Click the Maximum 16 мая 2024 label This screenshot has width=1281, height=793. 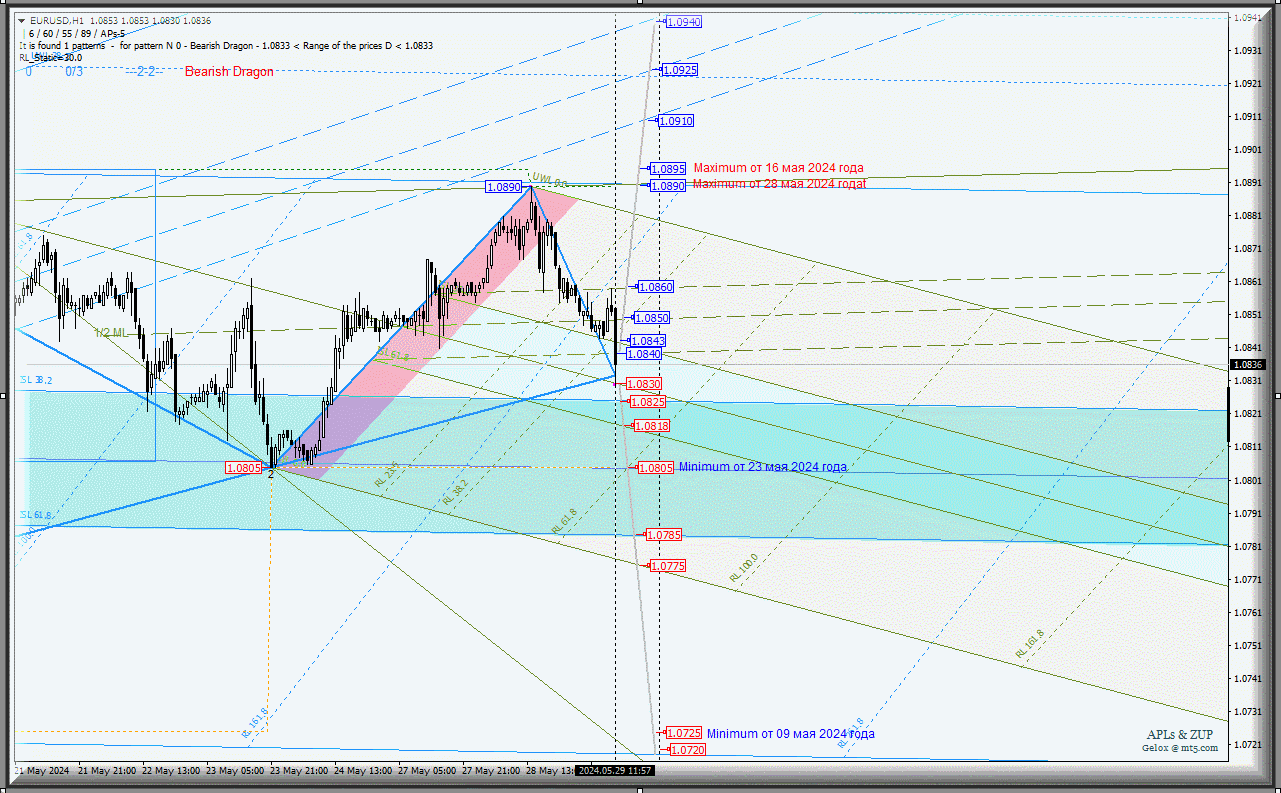coord(778,168)
